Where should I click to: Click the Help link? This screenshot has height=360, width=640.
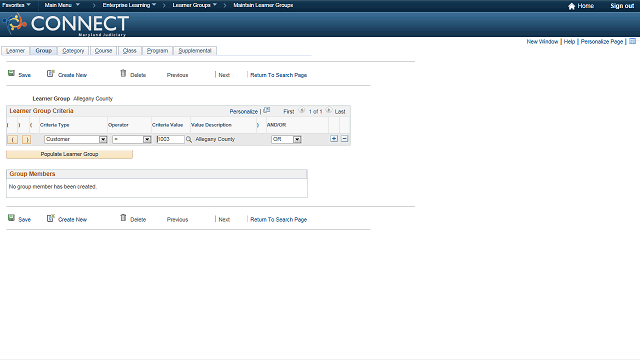click(569, 42)
